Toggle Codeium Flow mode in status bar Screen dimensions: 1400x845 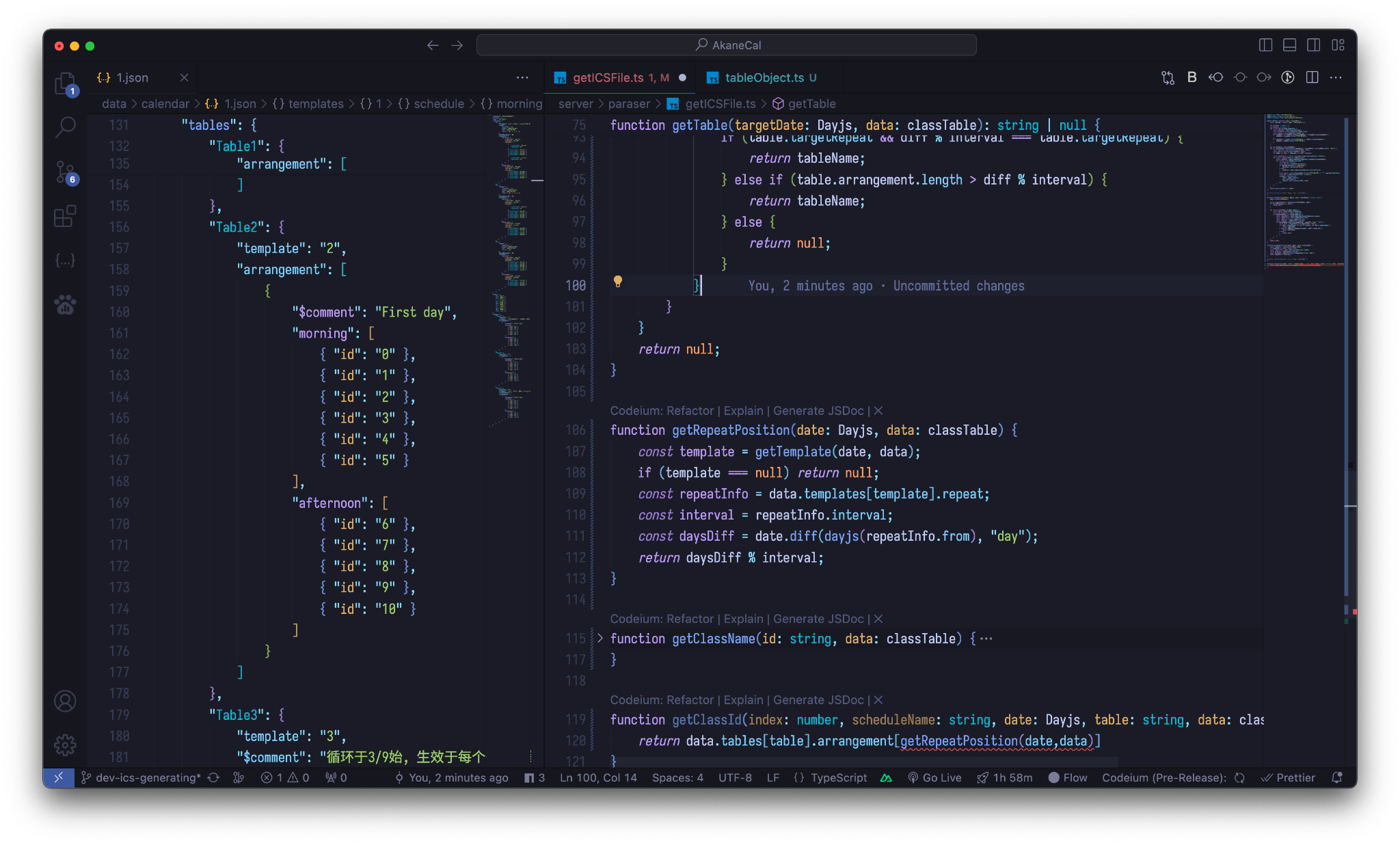click(1068, 777)
